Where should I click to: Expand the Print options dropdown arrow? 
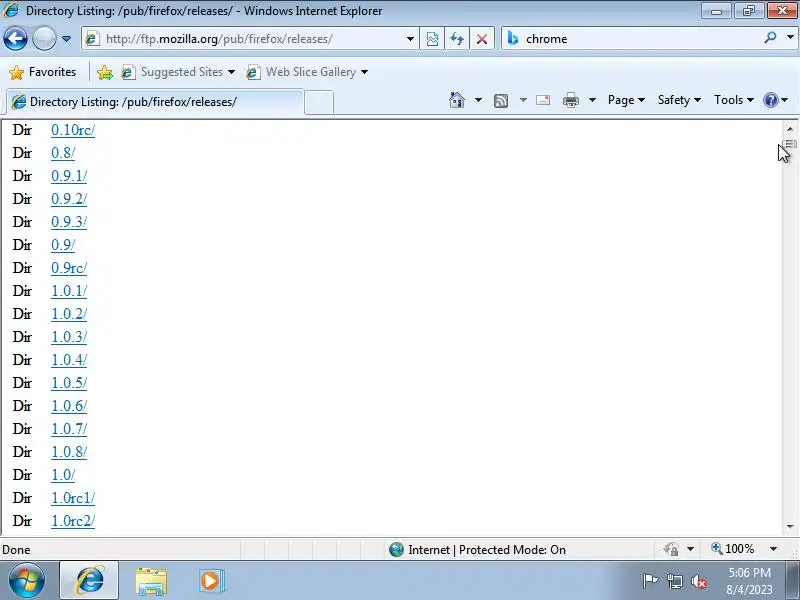(x=592, y=100)
